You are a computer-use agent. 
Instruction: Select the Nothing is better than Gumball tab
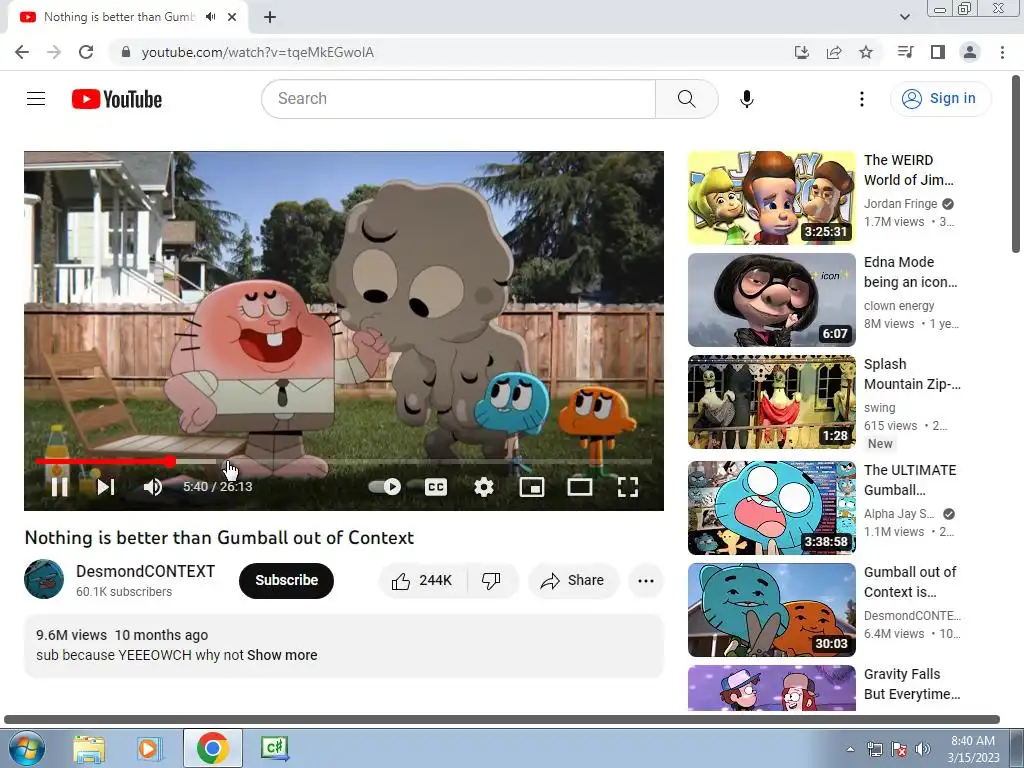tap(119, 17)
